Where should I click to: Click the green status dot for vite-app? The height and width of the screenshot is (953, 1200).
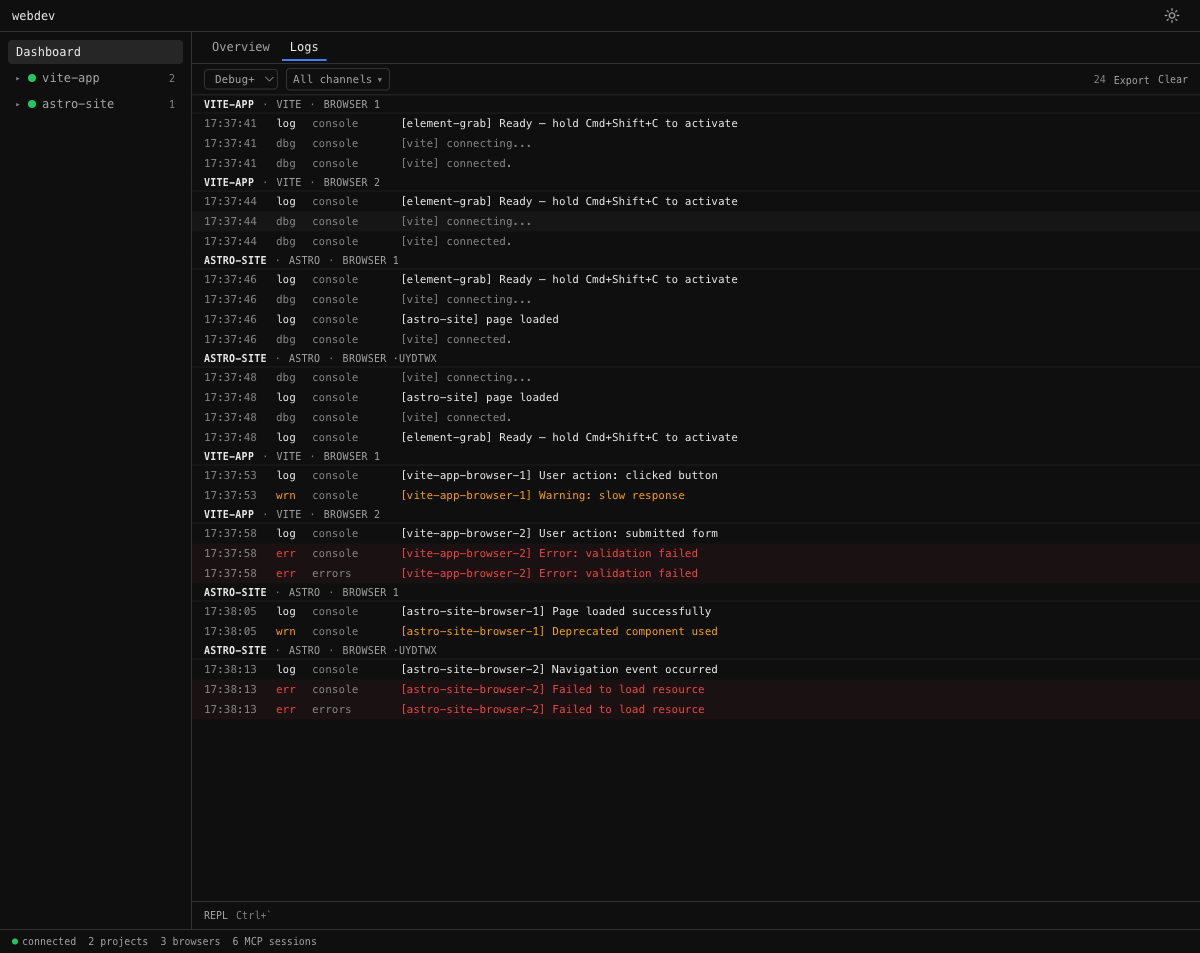[x=32, y=78]
